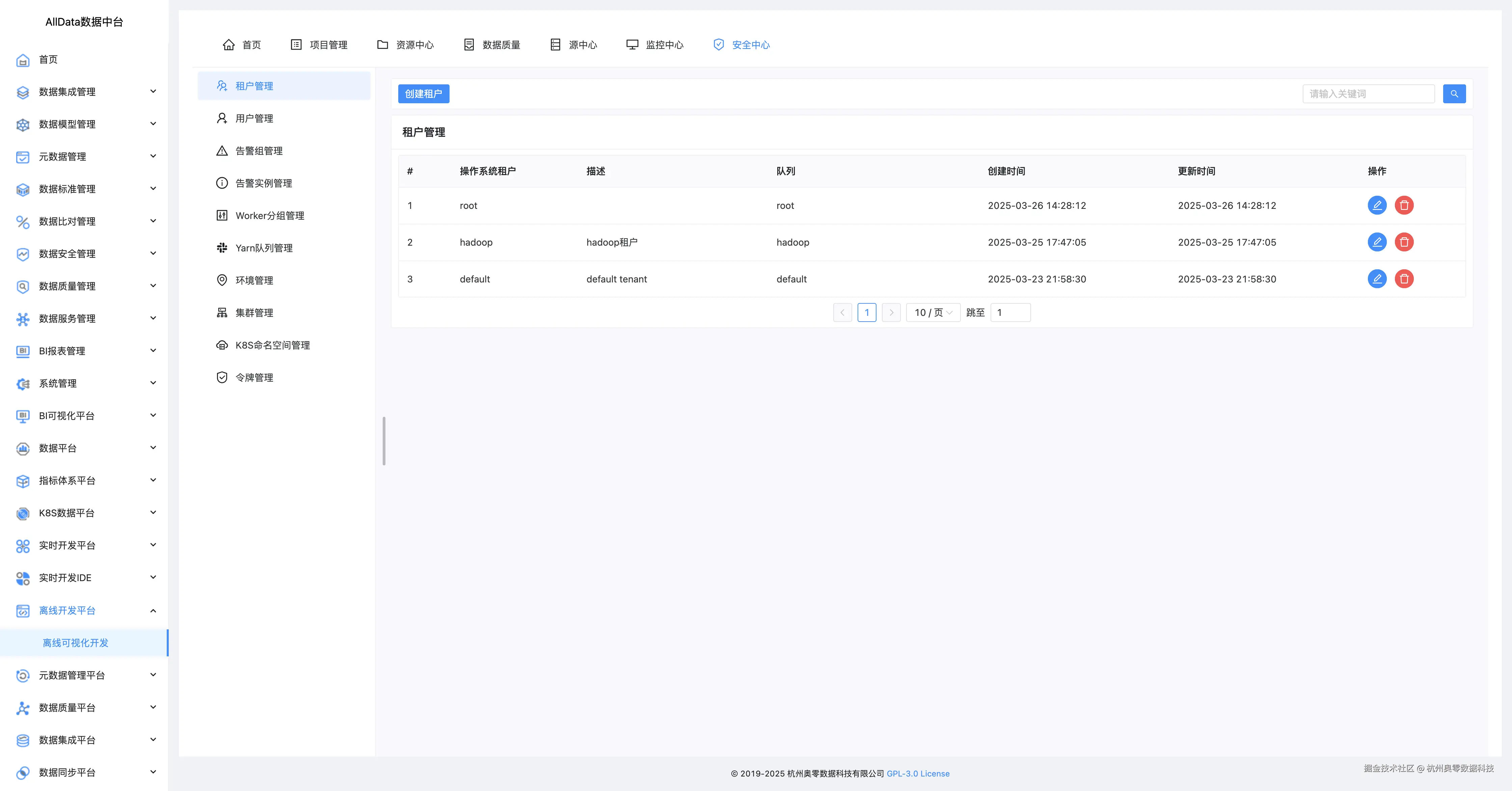Click the 跳至 page number field
Screen dimensions: 1512x791
pos(1009,313)
